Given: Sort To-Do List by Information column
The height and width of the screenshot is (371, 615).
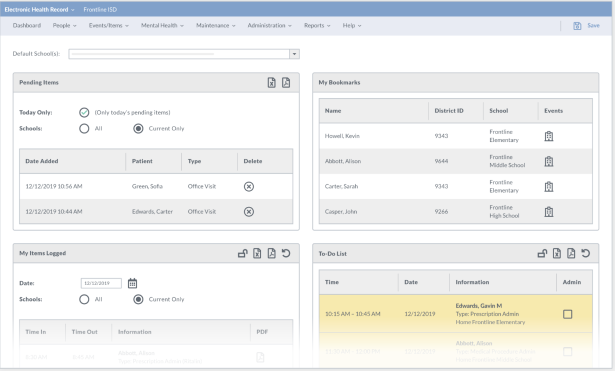Looking at the screenshot, I should pyautogui.click(x=472, y=282).
